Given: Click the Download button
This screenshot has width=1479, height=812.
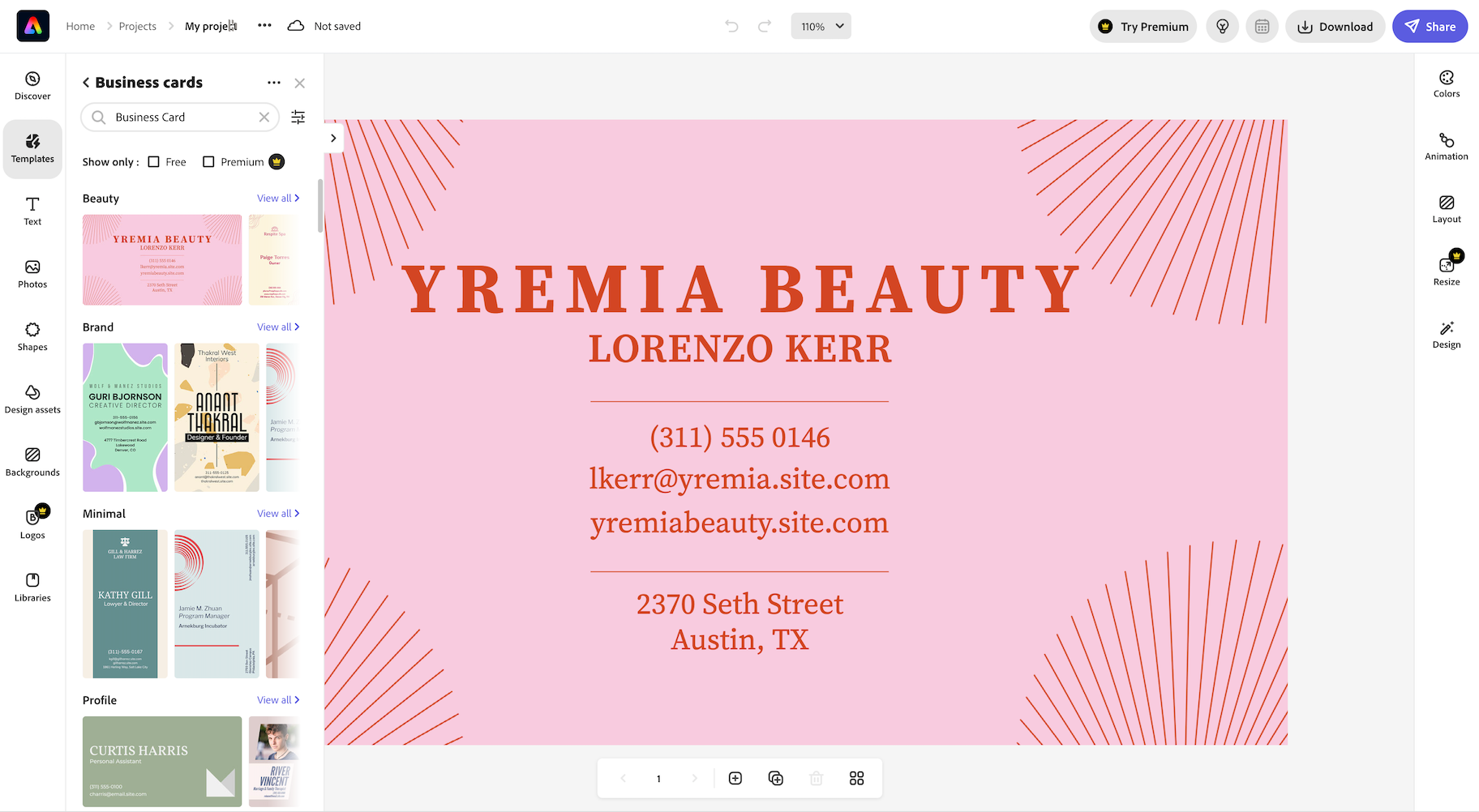Looking at the screenshot, I should [1335, 27].
